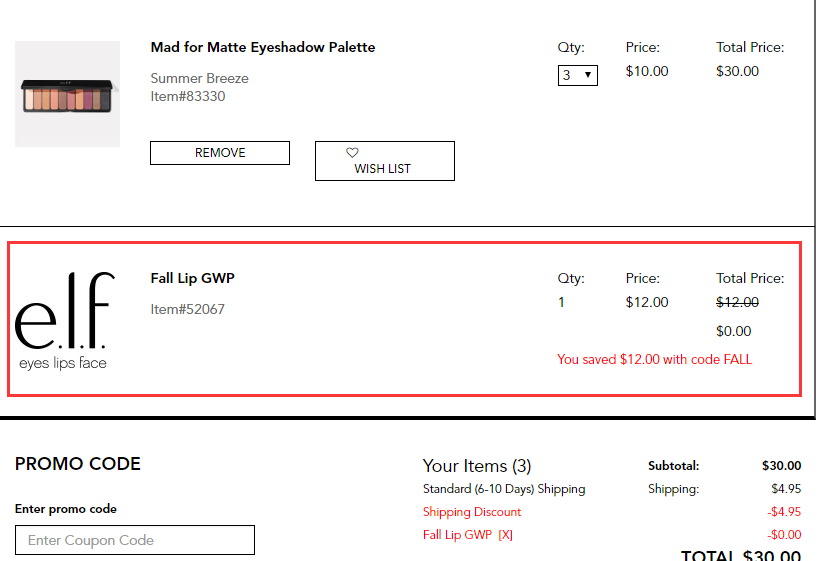This screenshot has width=827, height=561.
Task: Expand the quantity dropdown arrow
Action: click(588, 75)
